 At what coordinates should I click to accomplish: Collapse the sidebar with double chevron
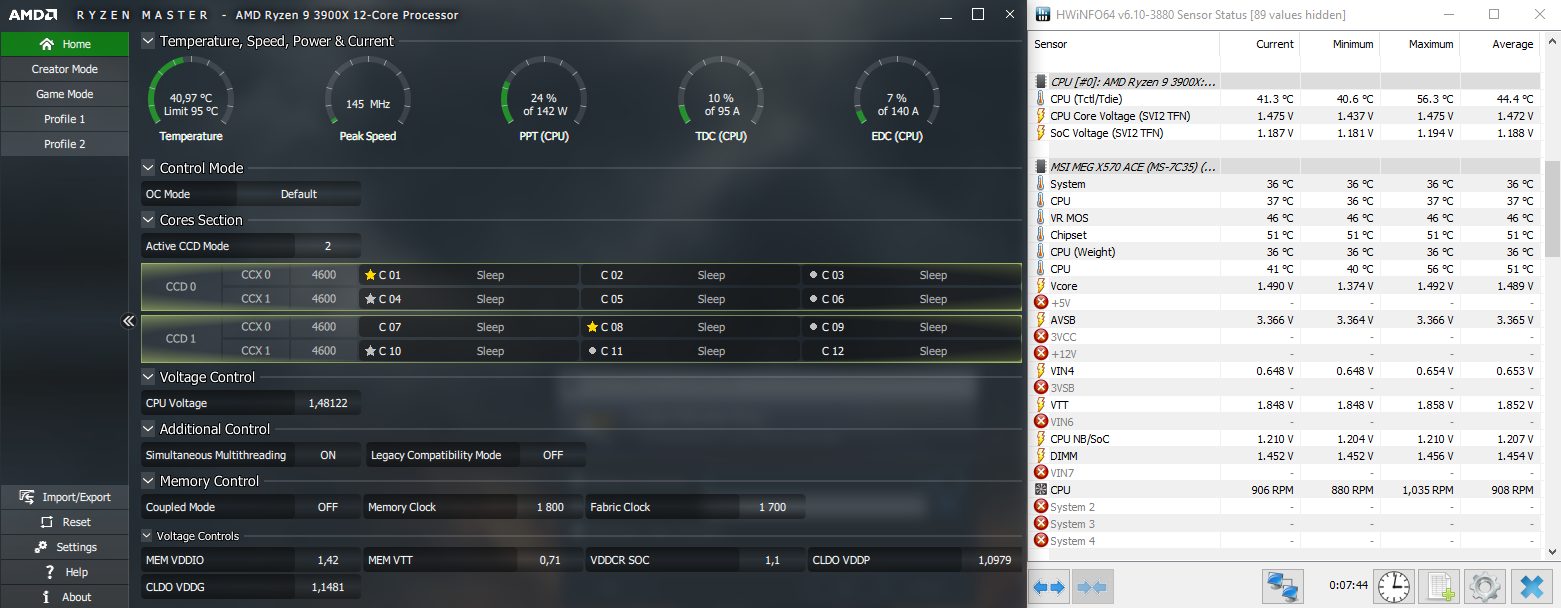[x=128, y=321]
